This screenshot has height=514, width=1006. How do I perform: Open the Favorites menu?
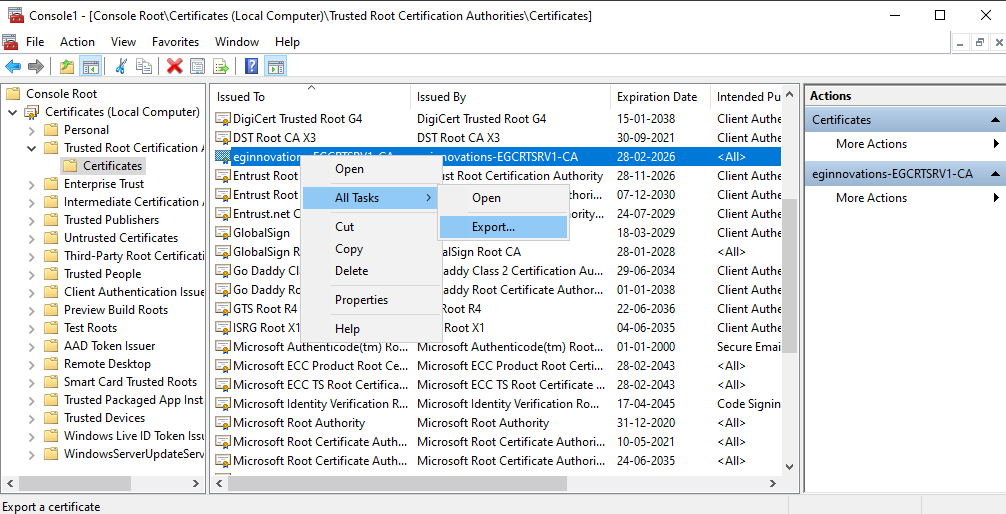point(175,42)
